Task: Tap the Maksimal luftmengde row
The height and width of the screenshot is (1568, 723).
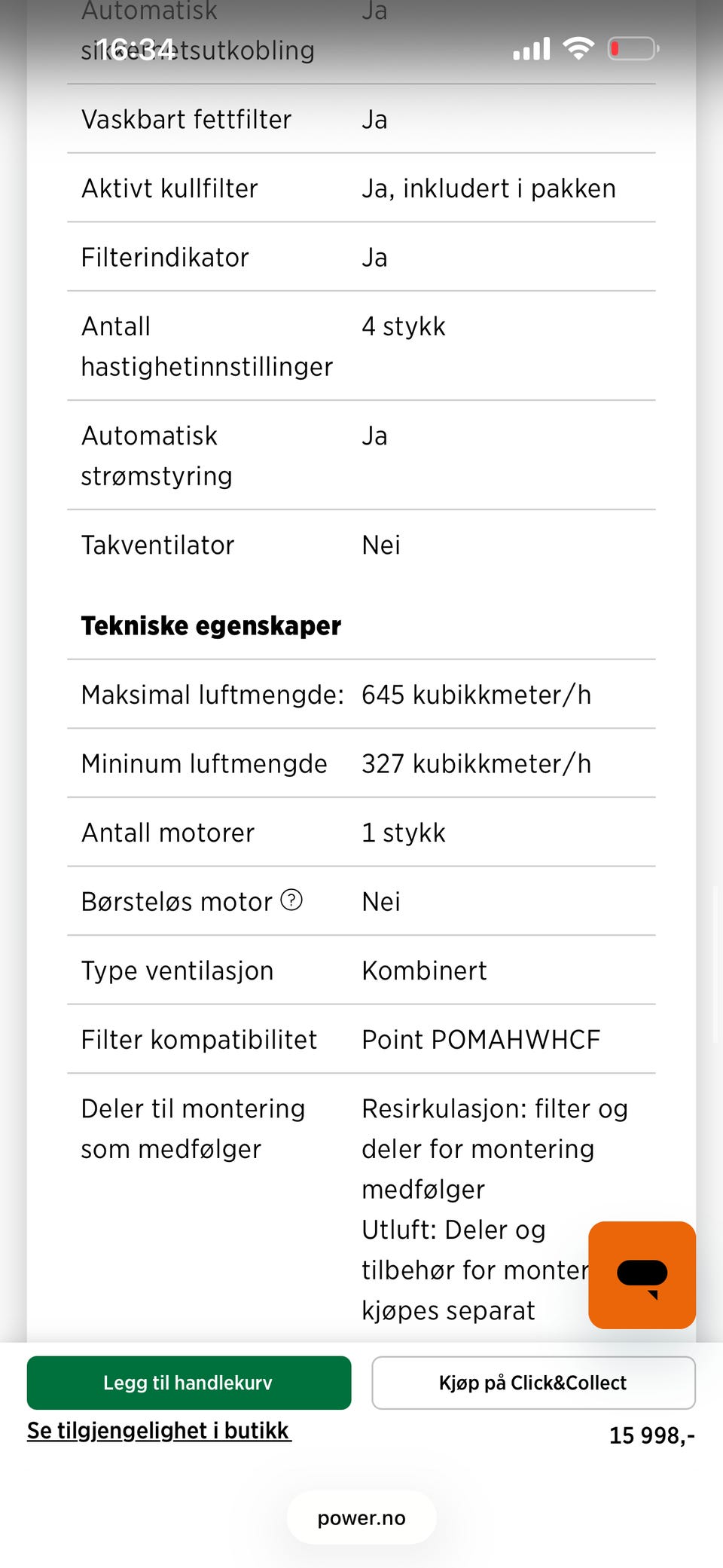Action: pyautogui.click(x=361, y=694)
